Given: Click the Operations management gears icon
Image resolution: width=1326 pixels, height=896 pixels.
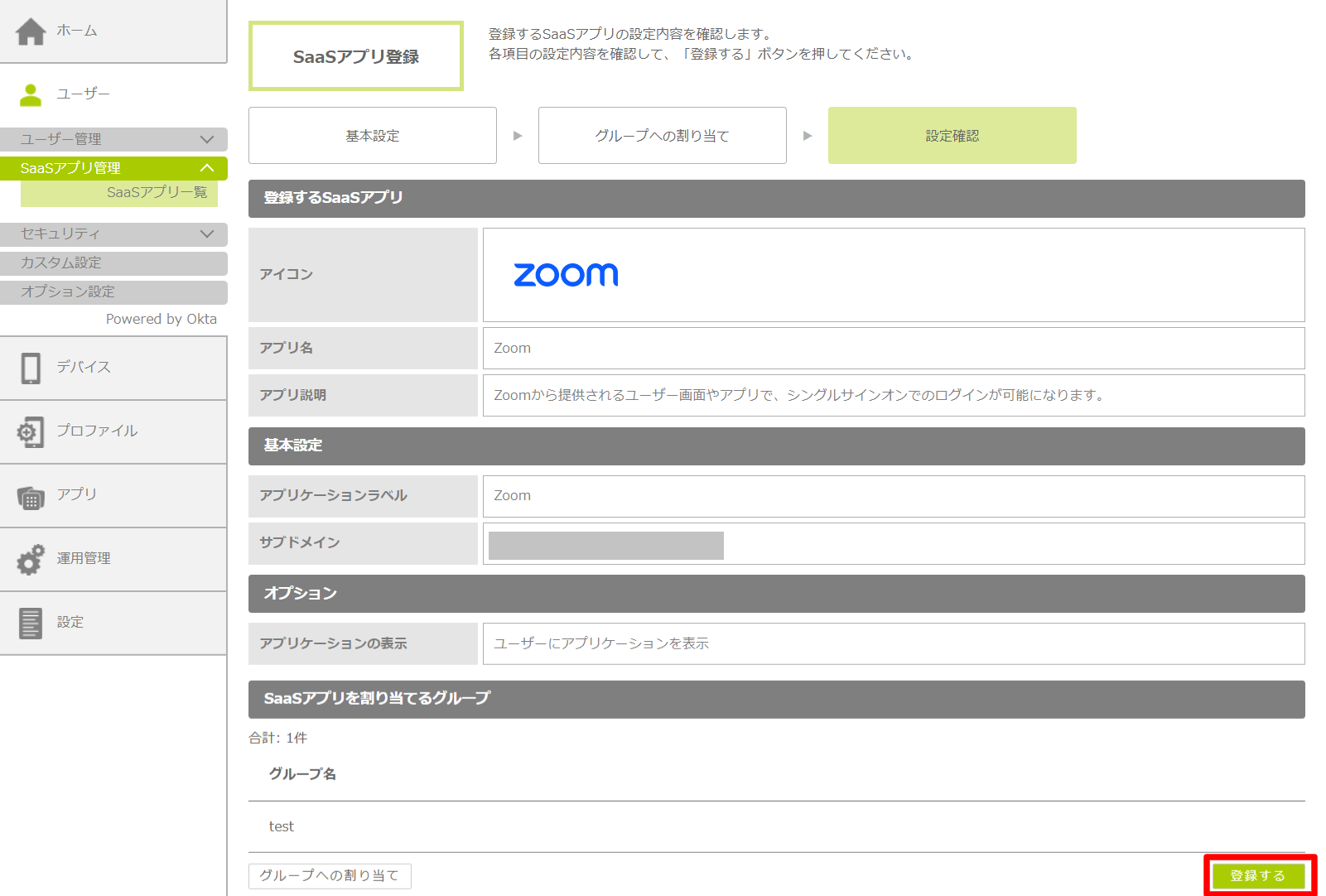Looking at the screenshot, I should pos(31,560).
